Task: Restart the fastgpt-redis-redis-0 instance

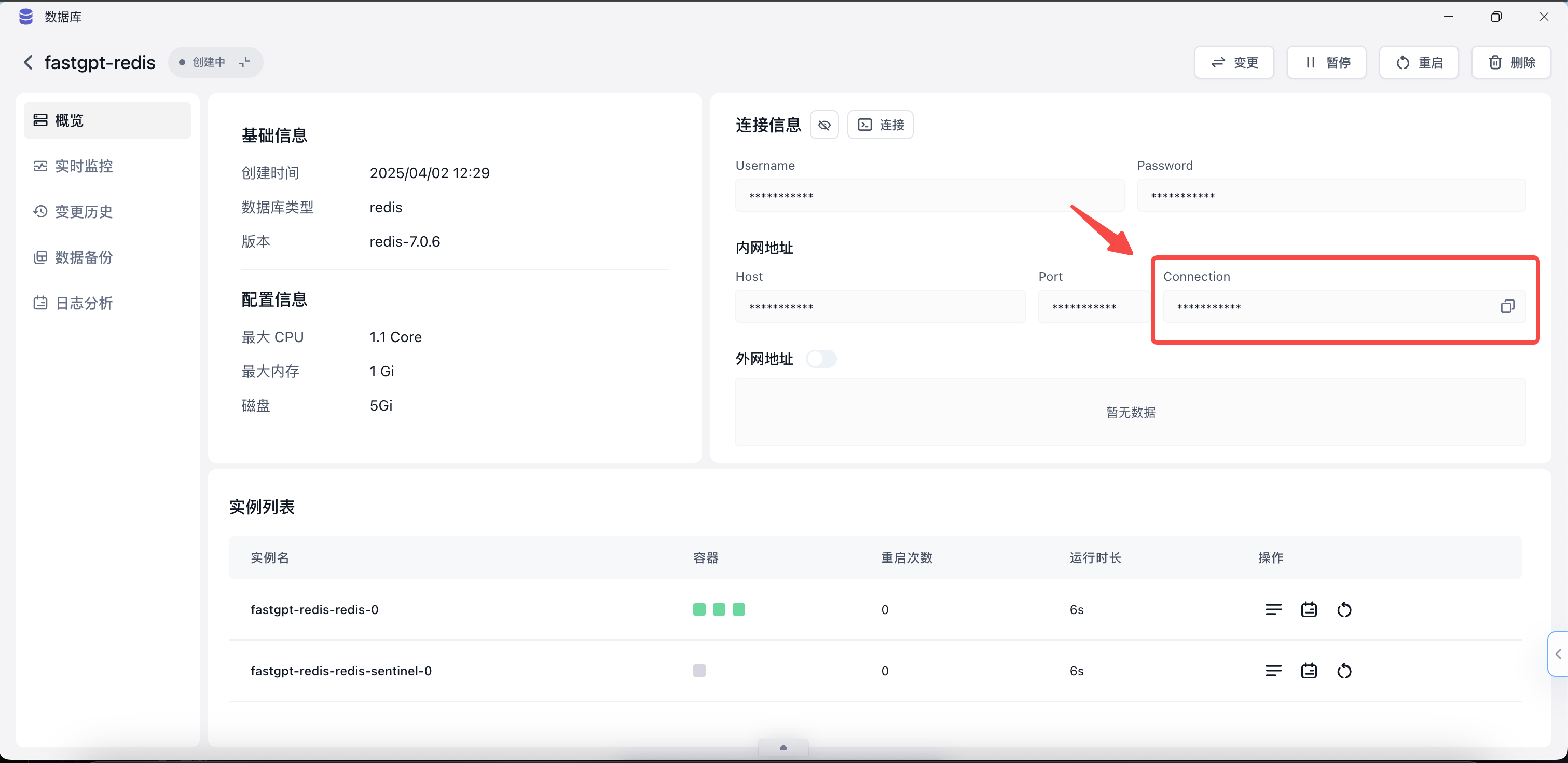Action: click(1344, 609)
